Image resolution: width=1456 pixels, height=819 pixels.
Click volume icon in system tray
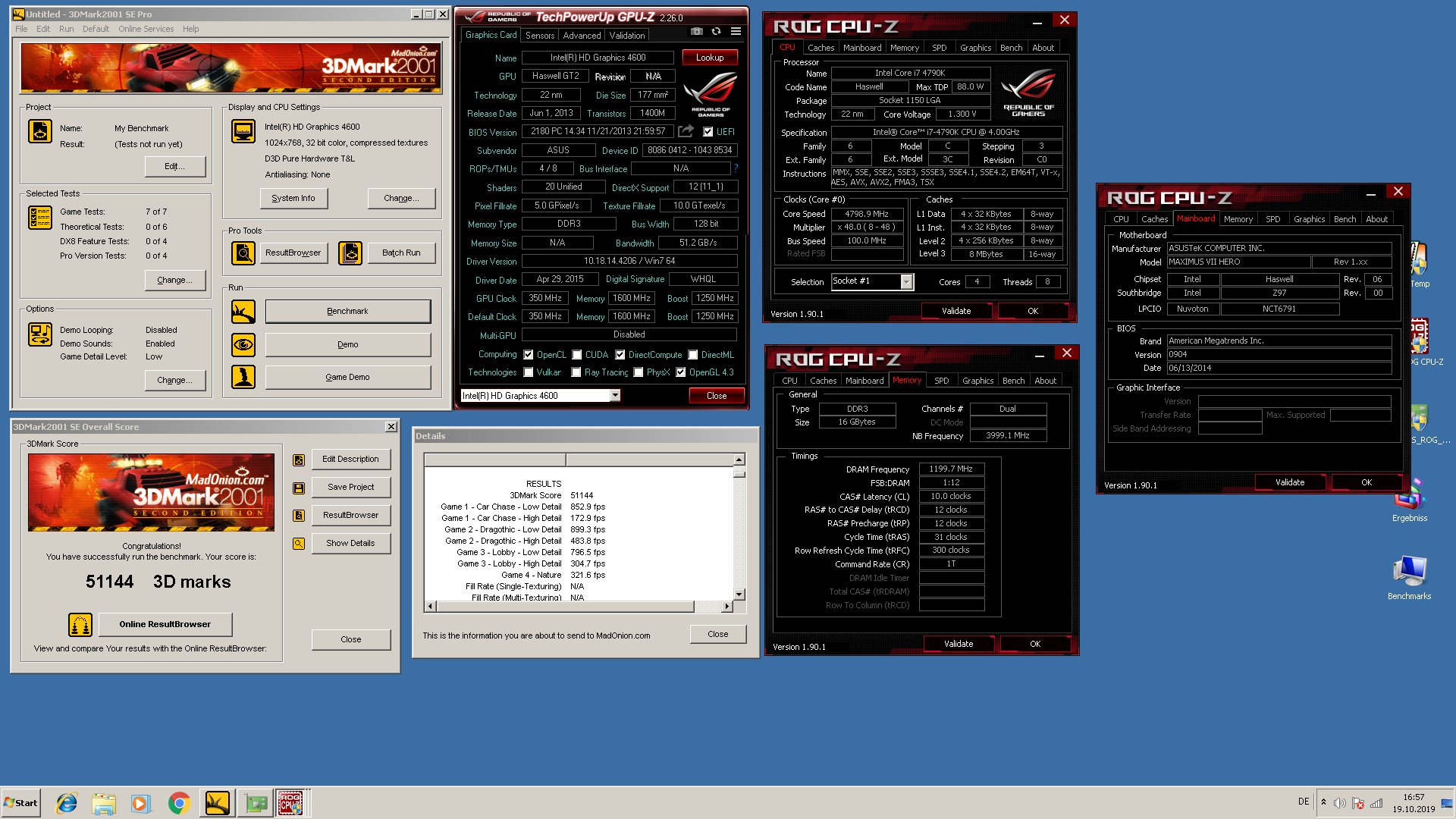pyautogui.click(x=1340, y=803)
